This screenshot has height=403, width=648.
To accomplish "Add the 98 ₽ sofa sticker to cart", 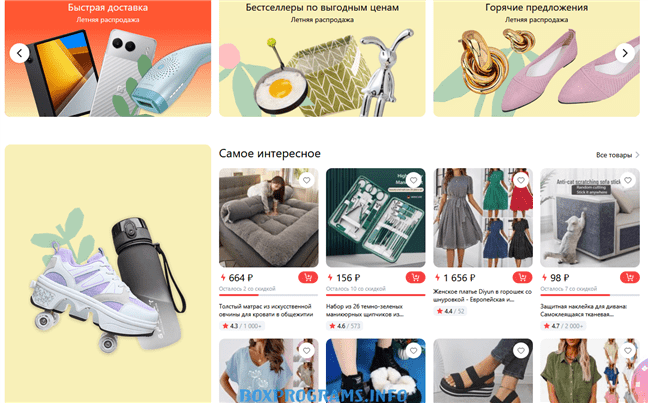I will point(629,277).
